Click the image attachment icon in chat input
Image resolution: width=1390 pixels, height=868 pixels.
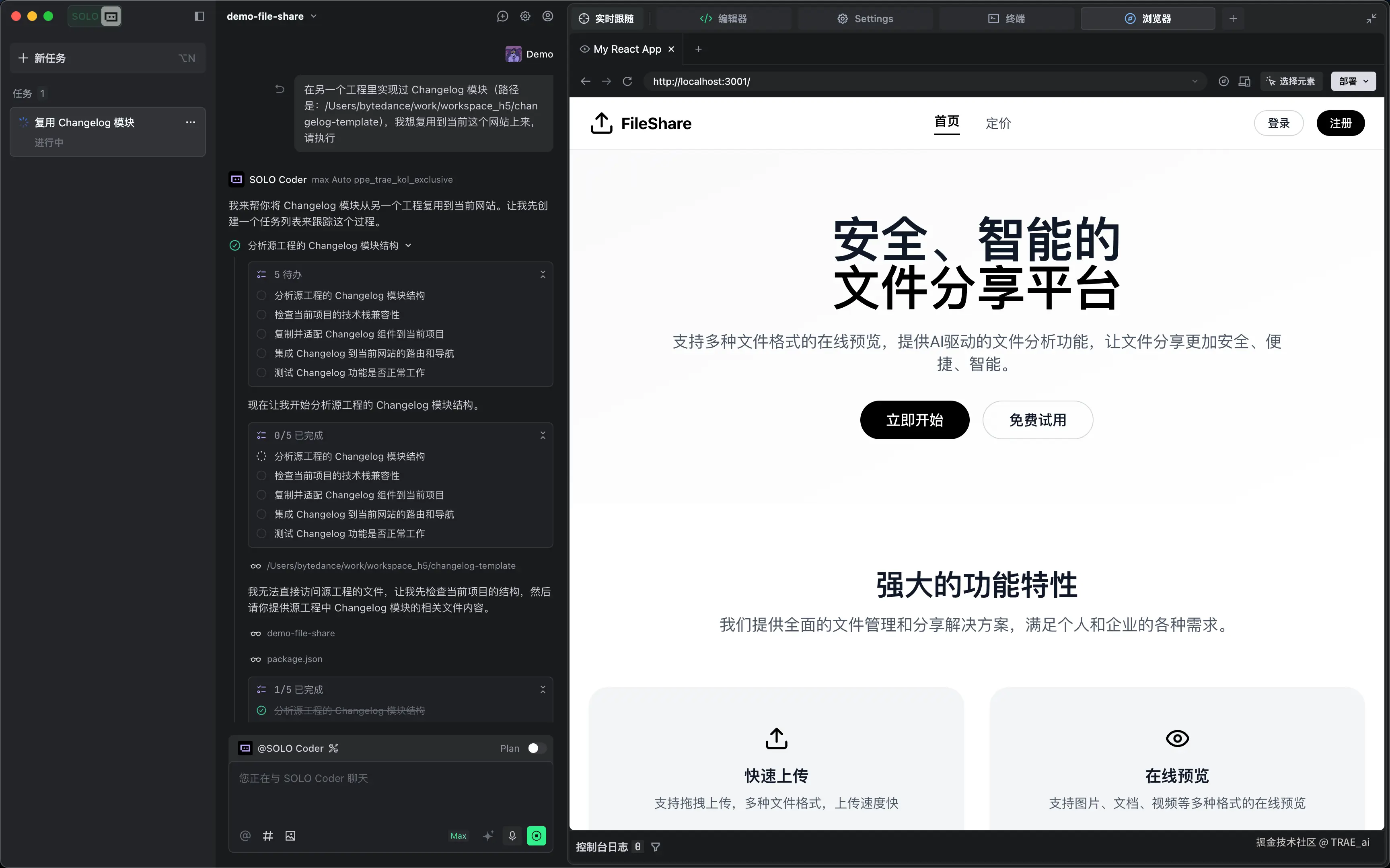click(x=290, y=836)
